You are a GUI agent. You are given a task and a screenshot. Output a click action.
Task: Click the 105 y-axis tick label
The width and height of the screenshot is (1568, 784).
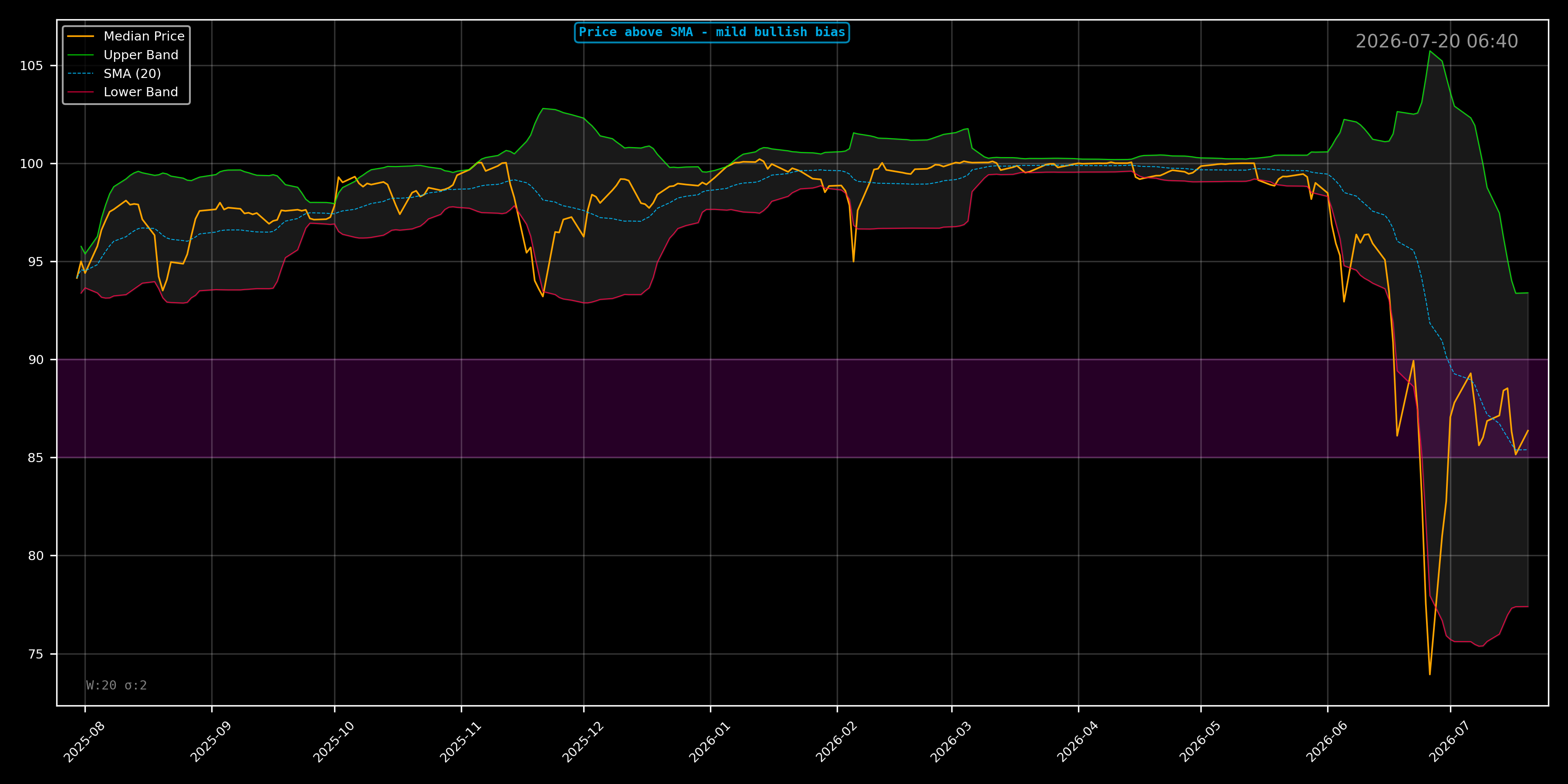coord(32,66)
